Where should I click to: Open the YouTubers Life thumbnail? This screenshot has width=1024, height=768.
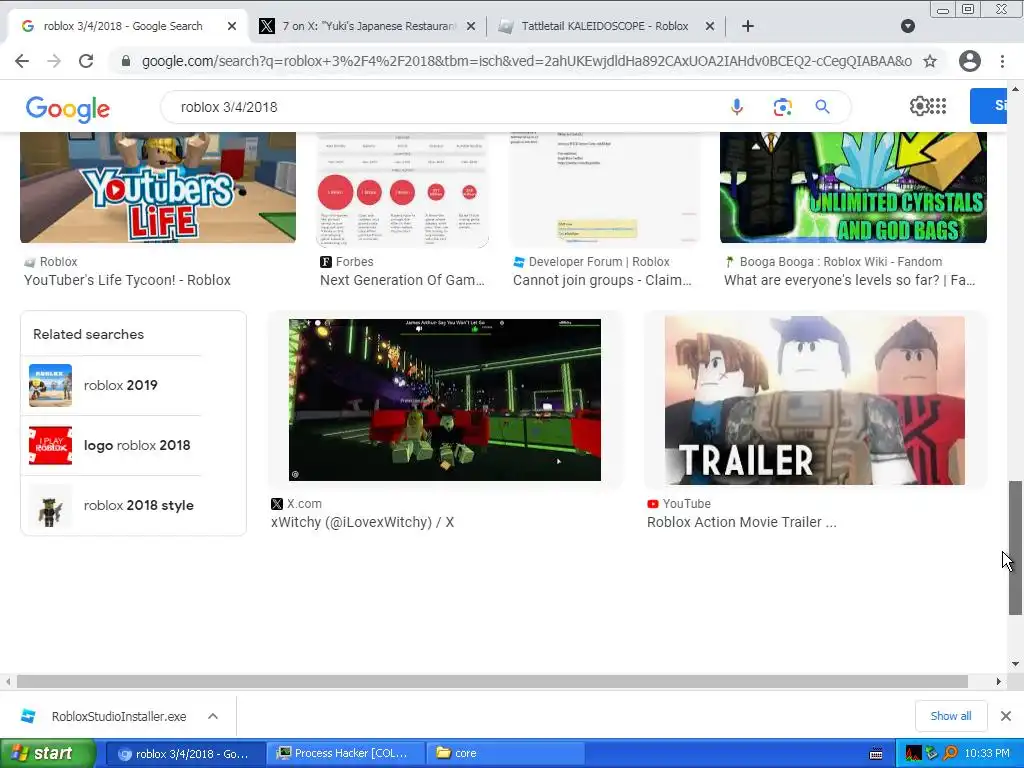(158, 187)
